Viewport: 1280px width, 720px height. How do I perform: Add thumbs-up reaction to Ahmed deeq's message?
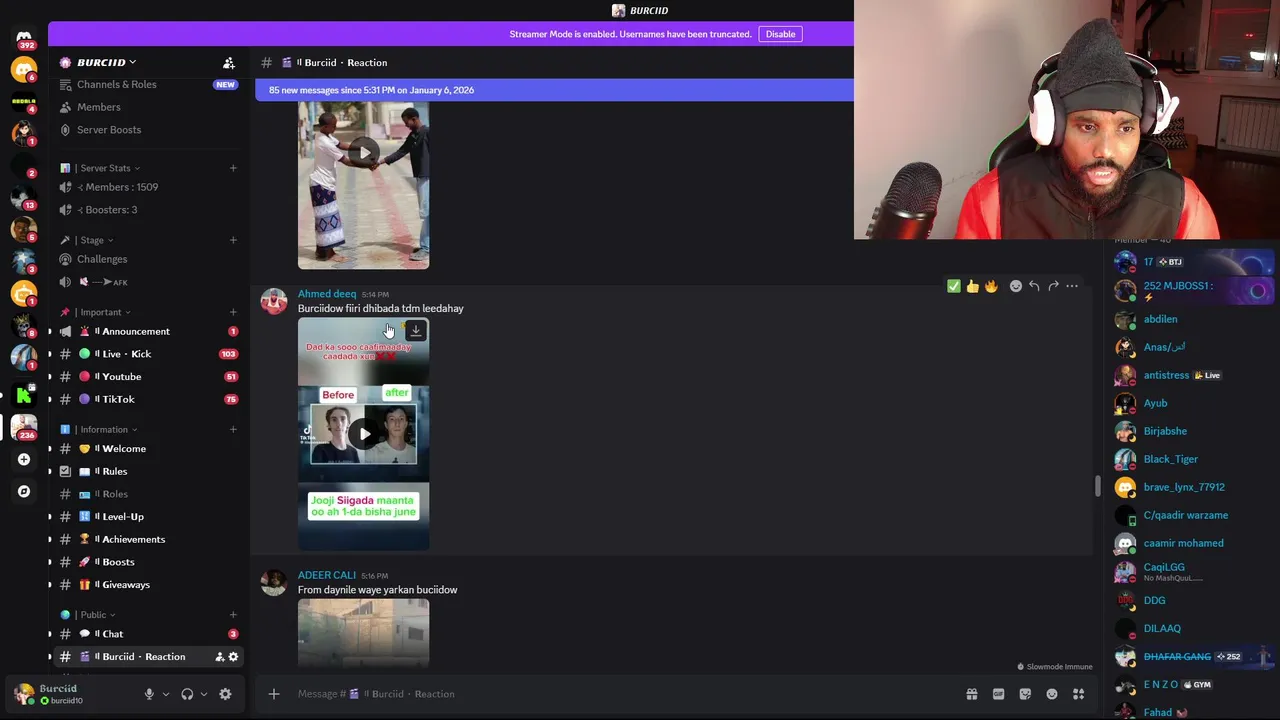(972, 286)
